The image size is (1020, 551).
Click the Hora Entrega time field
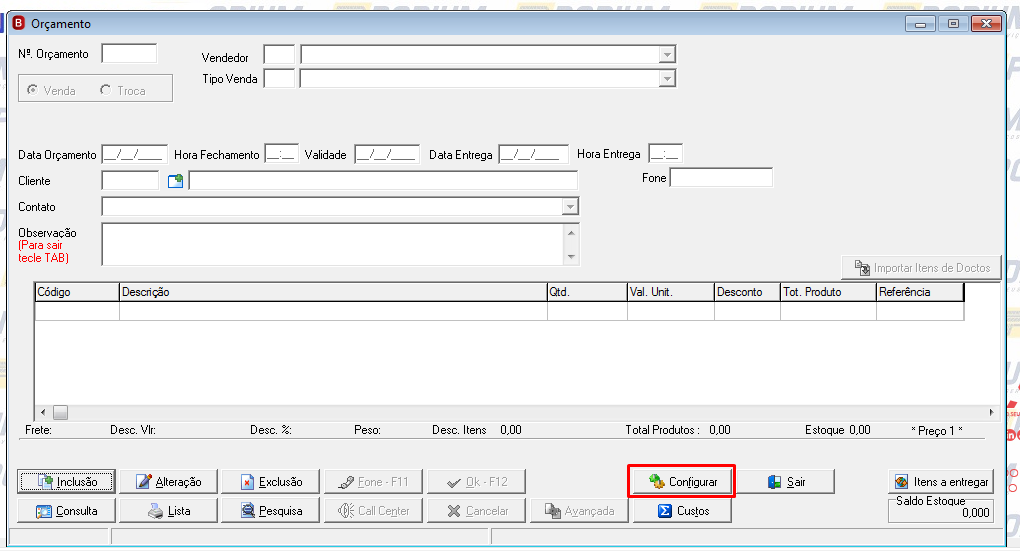point(665,154)
